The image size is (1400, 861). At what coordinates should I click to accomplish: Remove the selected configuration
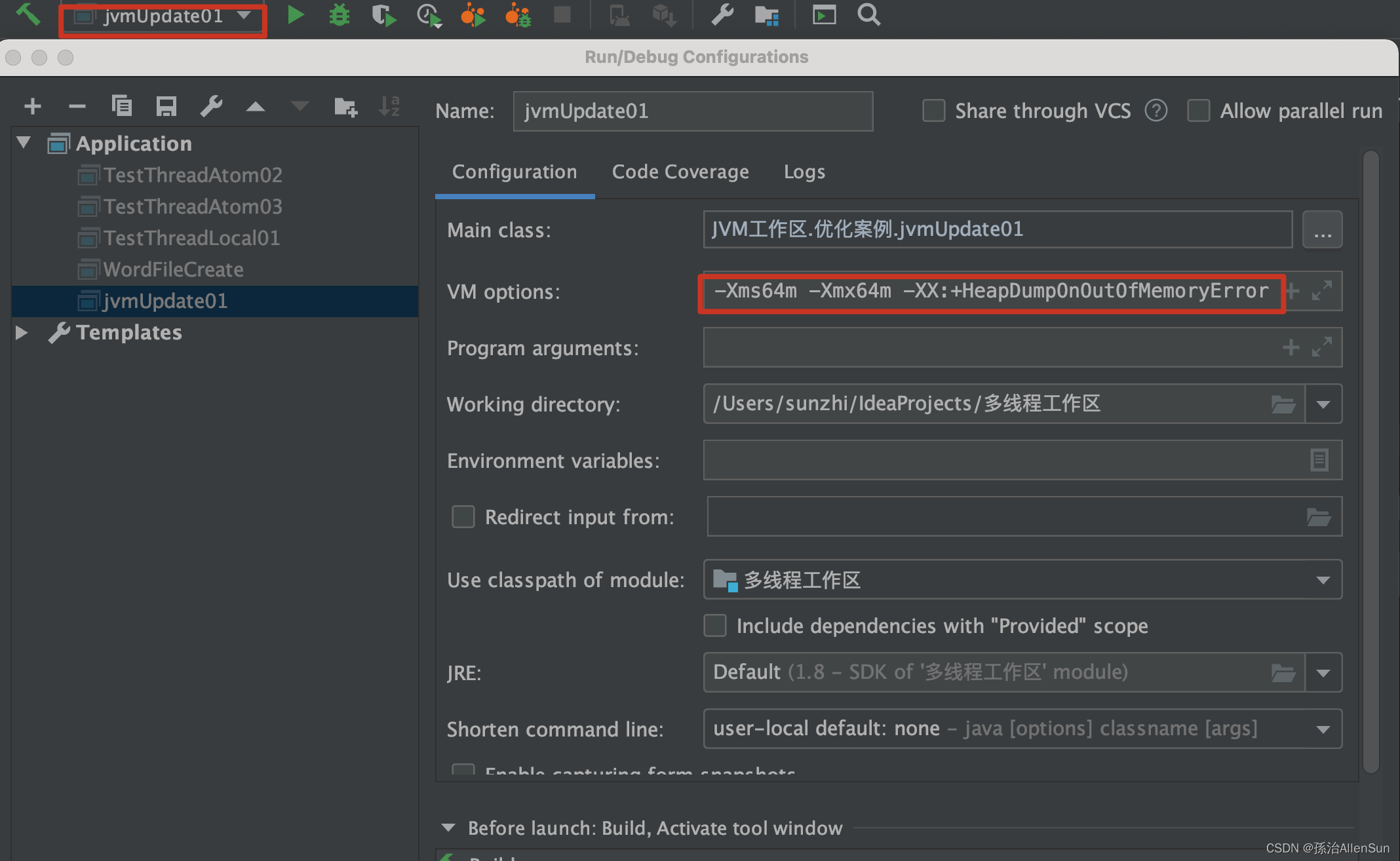point(77,106)
